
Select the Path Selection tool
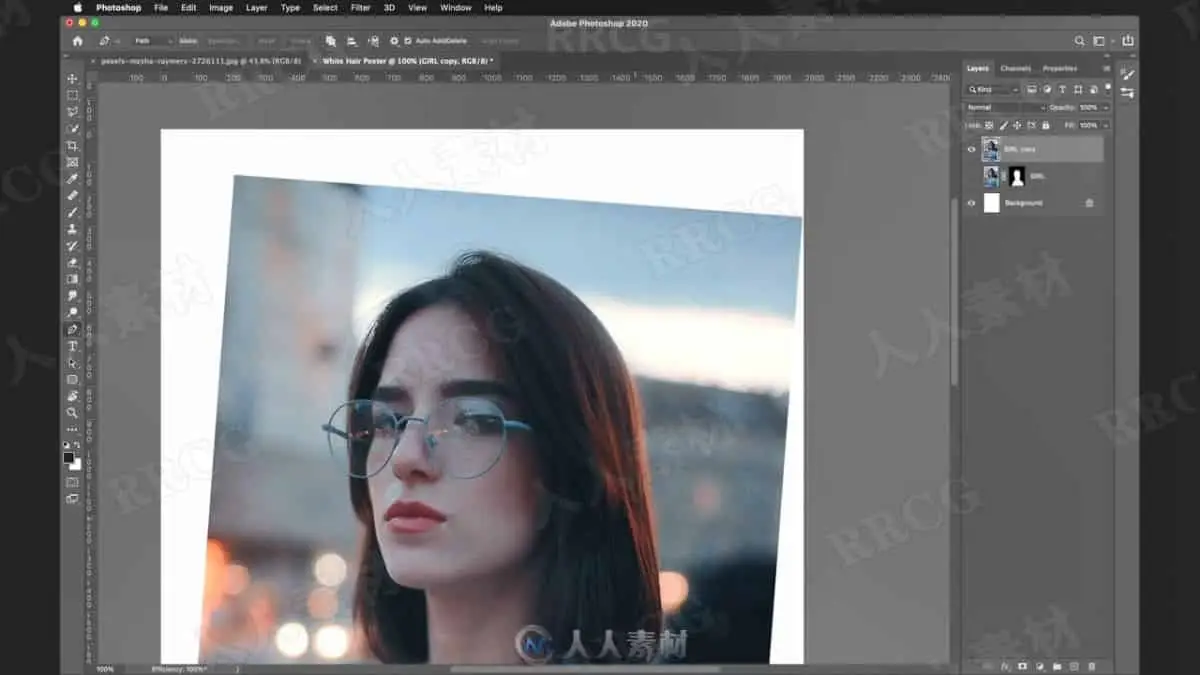[72, 363]
